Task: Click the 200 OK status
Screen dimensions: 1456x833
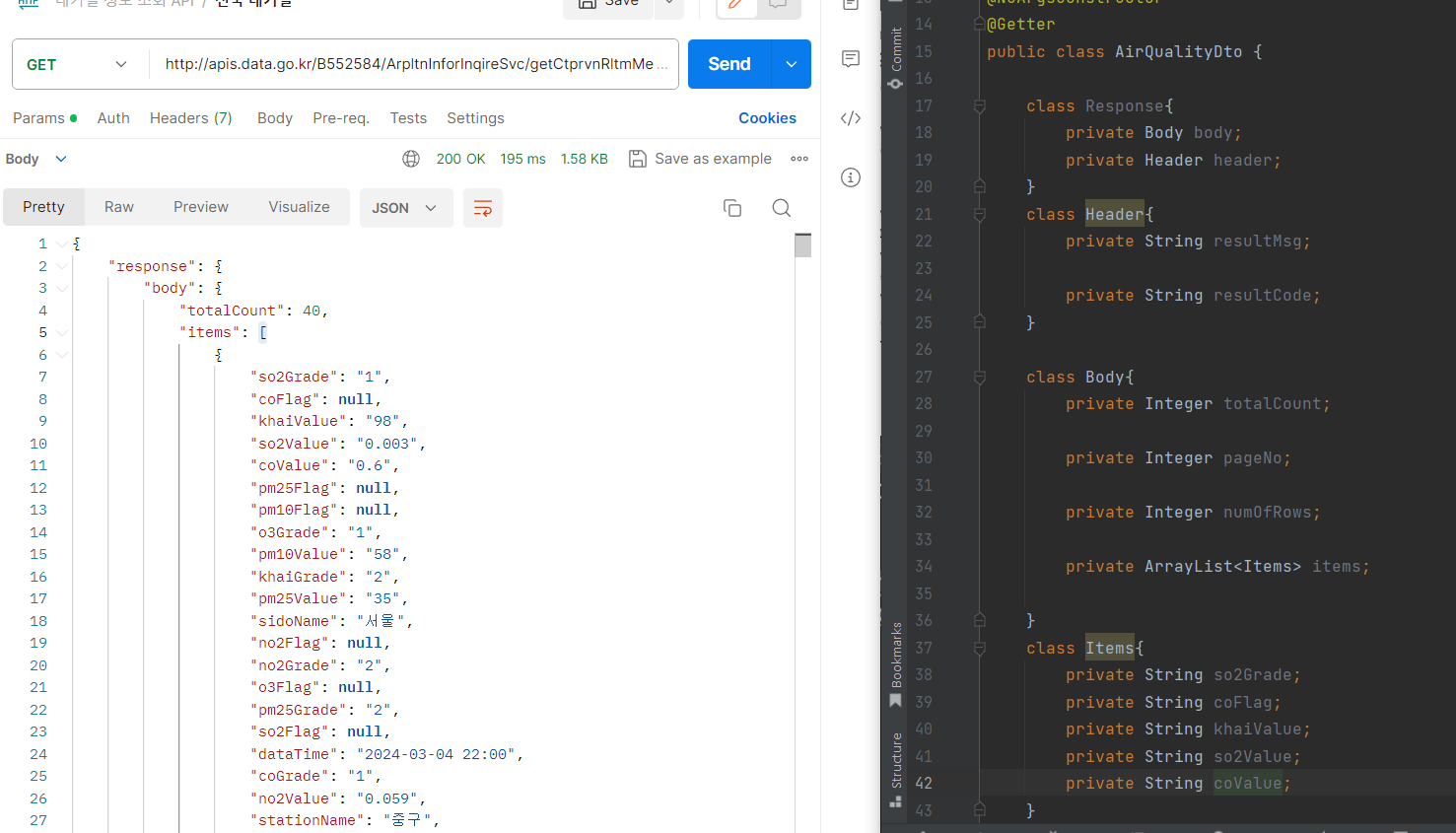Action: [x=460, y=159]
